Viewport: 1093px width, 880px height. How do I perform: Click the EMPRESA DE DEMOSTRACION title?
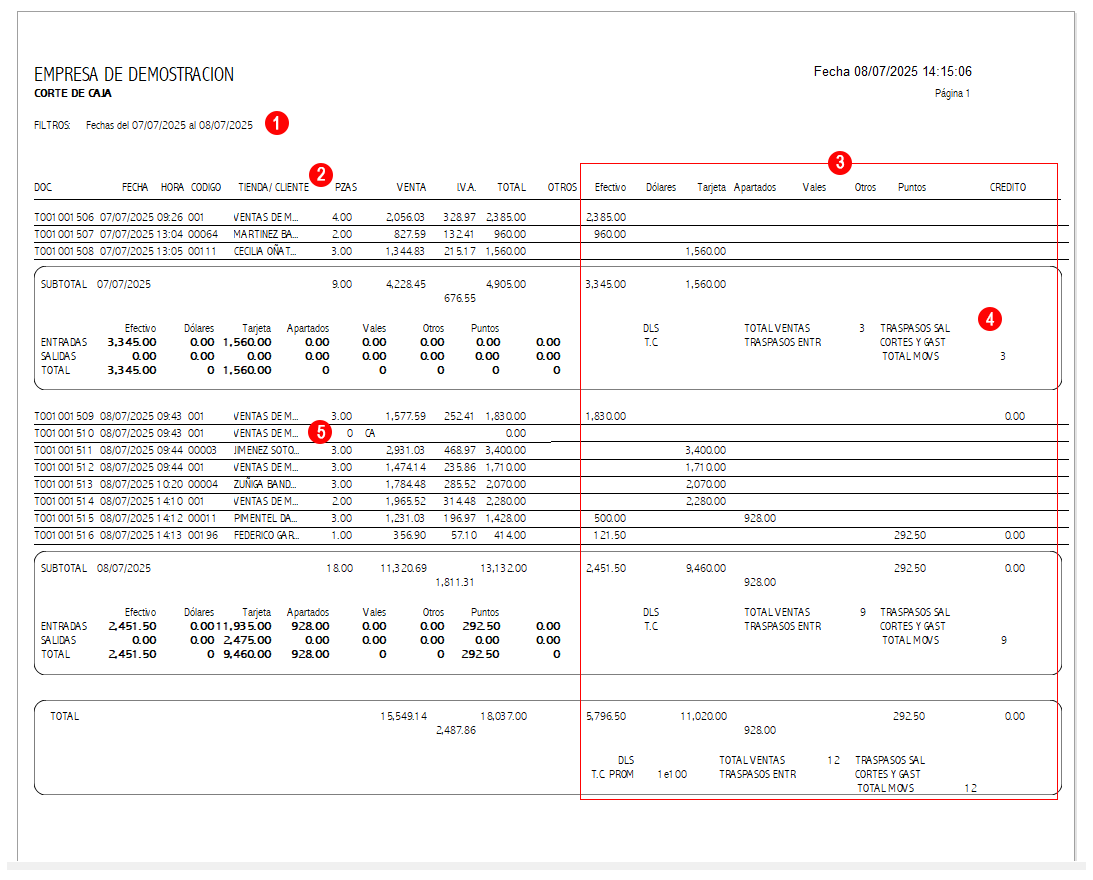(x=134, y=75)
